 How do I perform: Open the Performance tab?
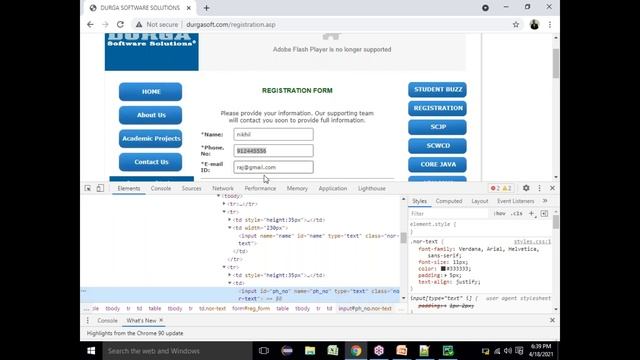coord(260,188)
